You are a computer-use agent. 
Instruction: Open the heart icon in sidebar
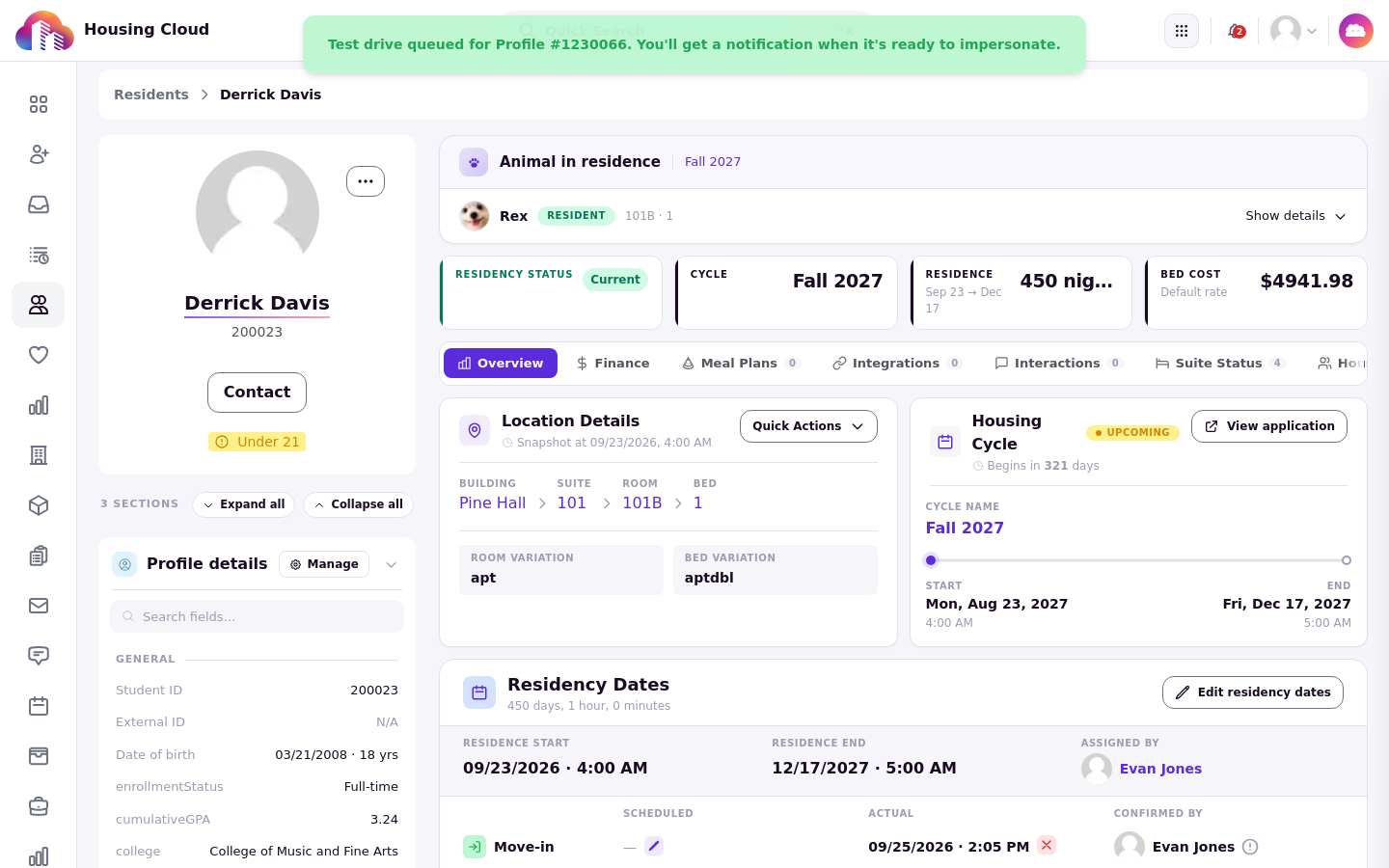[39, 355]
